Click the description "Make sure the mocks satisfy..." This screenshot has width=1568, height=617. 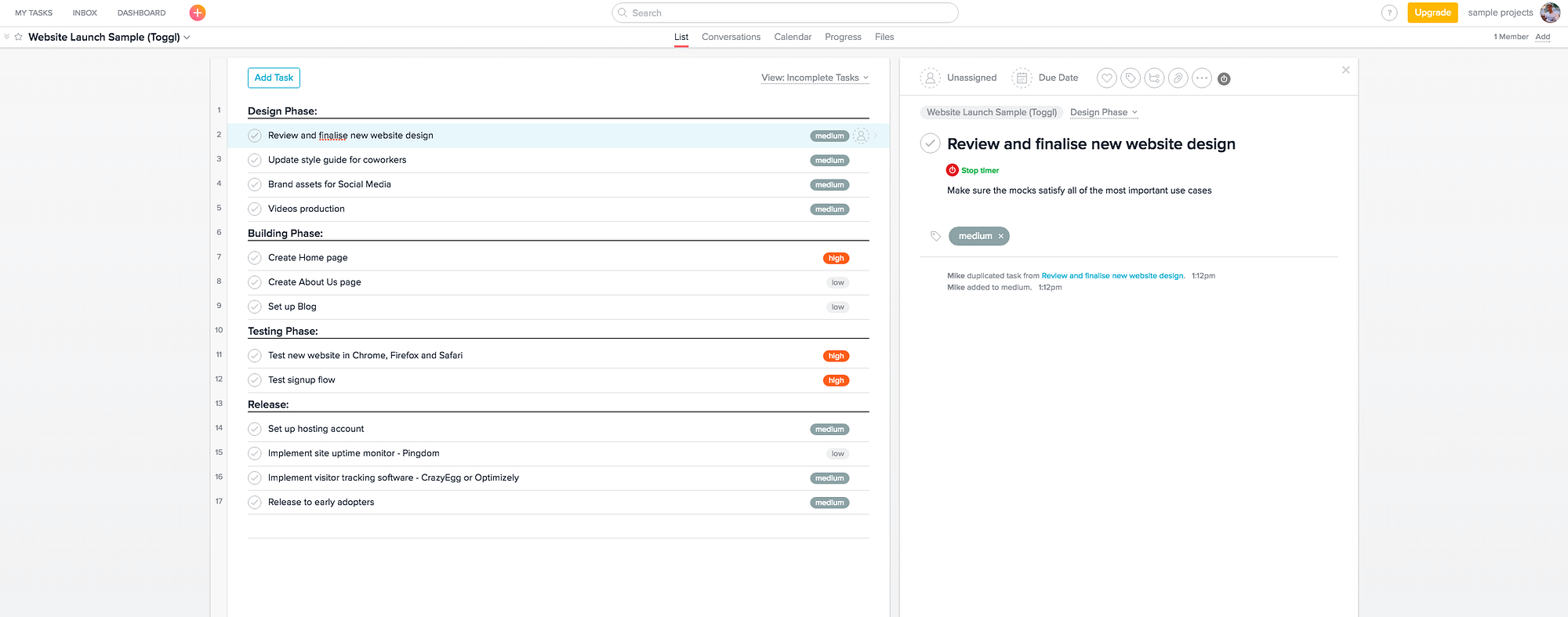pyautogui.click(x=1080, y=191)
